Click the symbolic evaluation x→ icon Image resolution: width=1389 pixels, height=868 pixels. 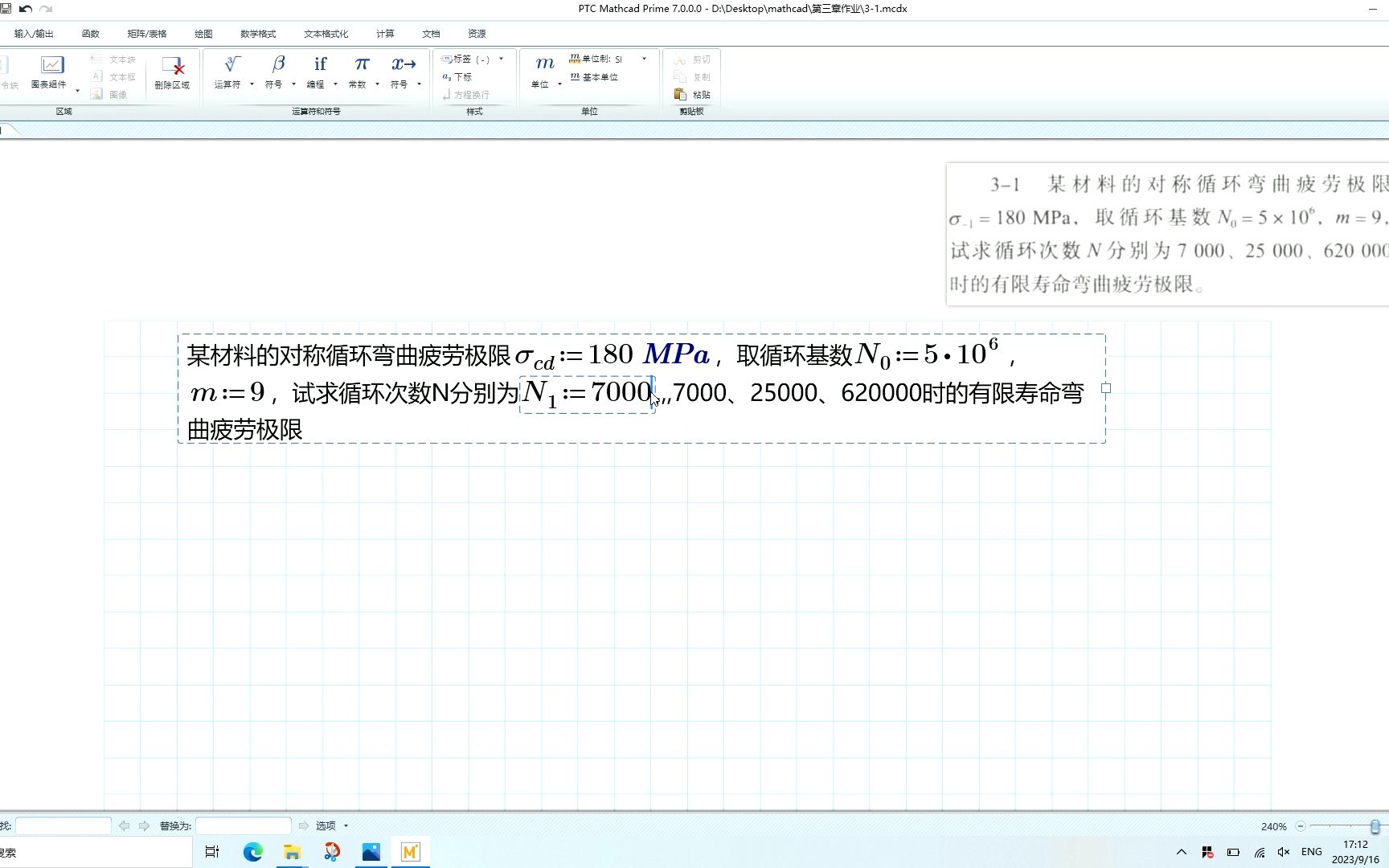pos(404,64)
